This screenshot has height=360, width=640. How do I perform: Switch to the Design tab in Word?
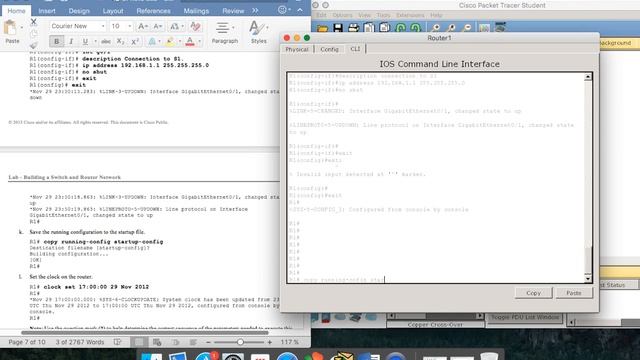pyautogui.click(x=79, y=11)
